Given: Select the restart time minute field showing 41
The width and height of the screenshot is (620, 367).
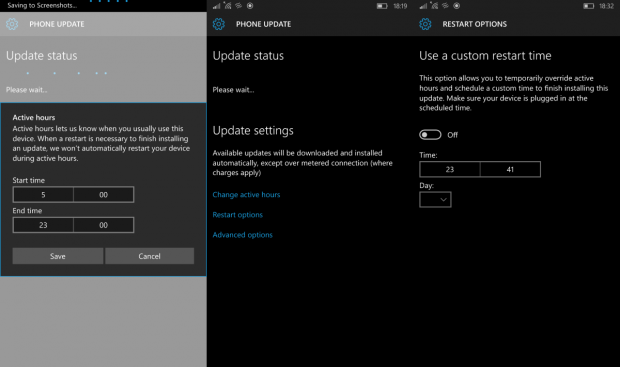Looking at the screenshot, I should pyautogui.click(x=510, y=169).
